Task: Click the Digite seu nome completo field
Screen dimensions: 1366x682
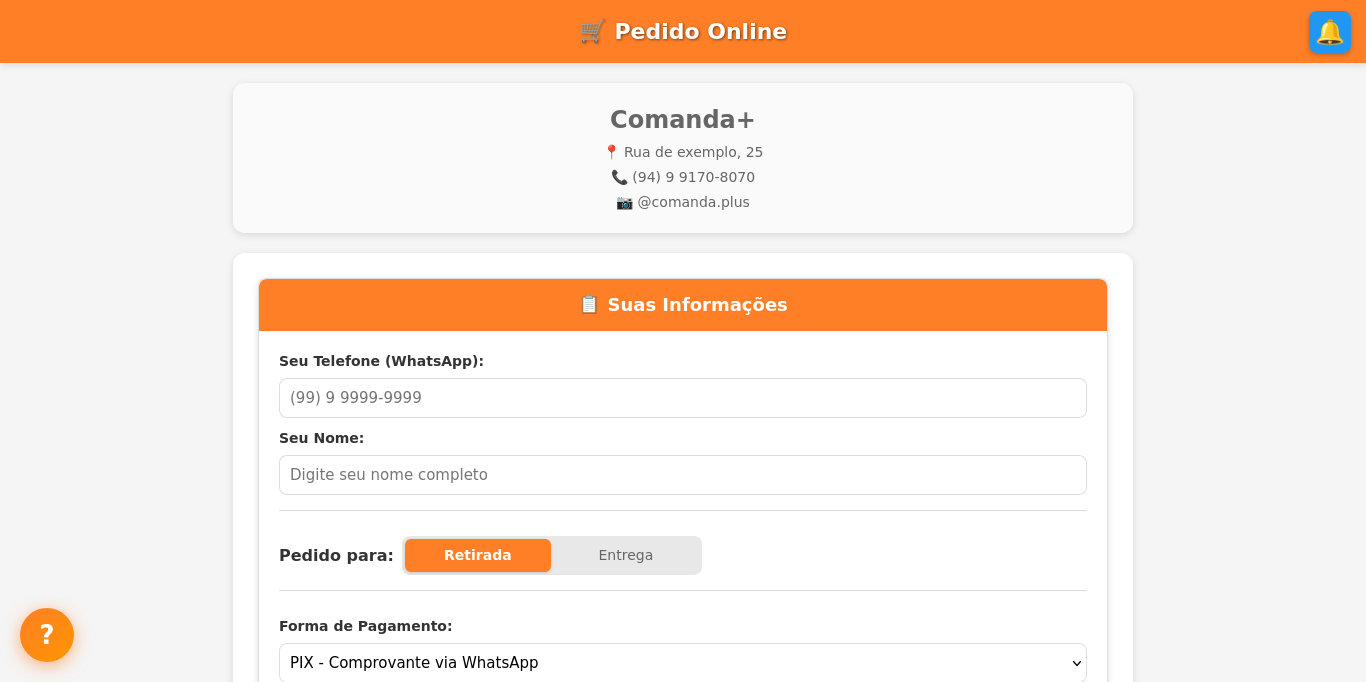Action: click(x=683, y=474)
